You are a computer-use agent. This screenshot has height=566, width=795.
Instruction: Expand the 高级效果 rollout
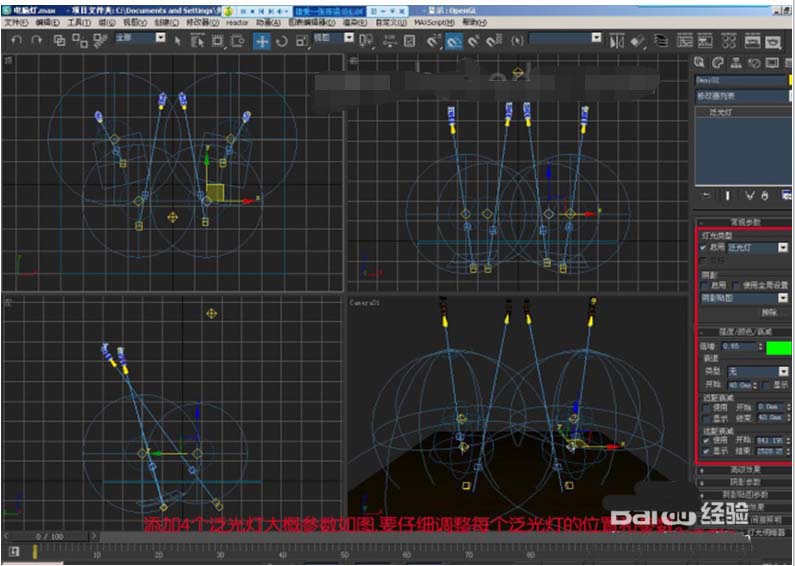pyautogui.click(x=745, y=468)
